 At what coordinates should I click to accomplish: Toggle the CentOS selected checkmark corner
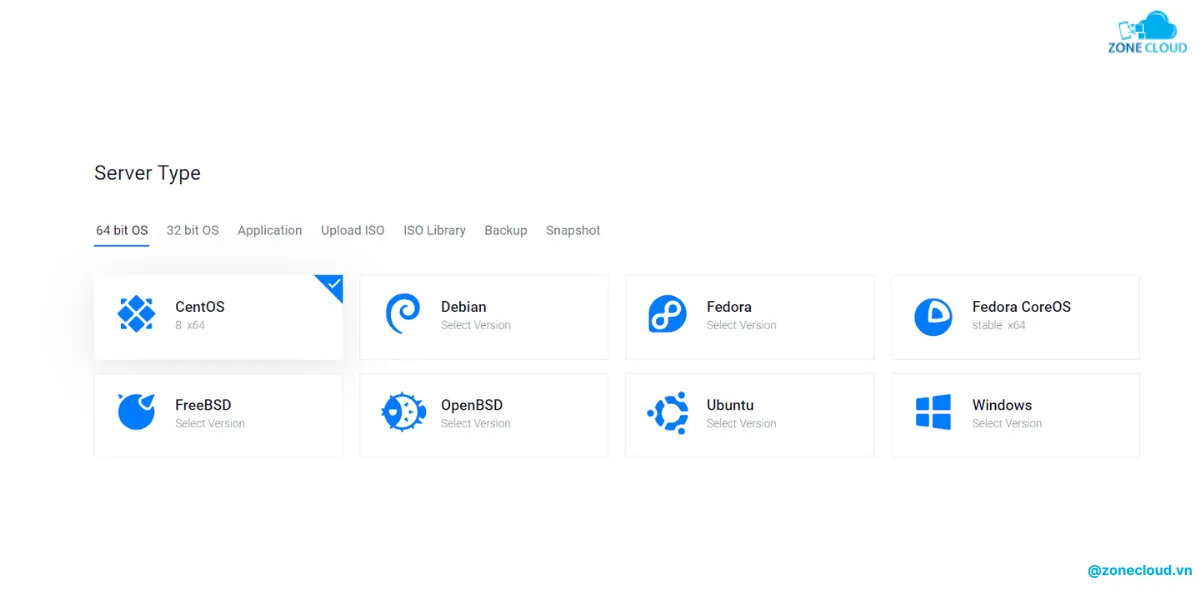(x=332, y=286)
